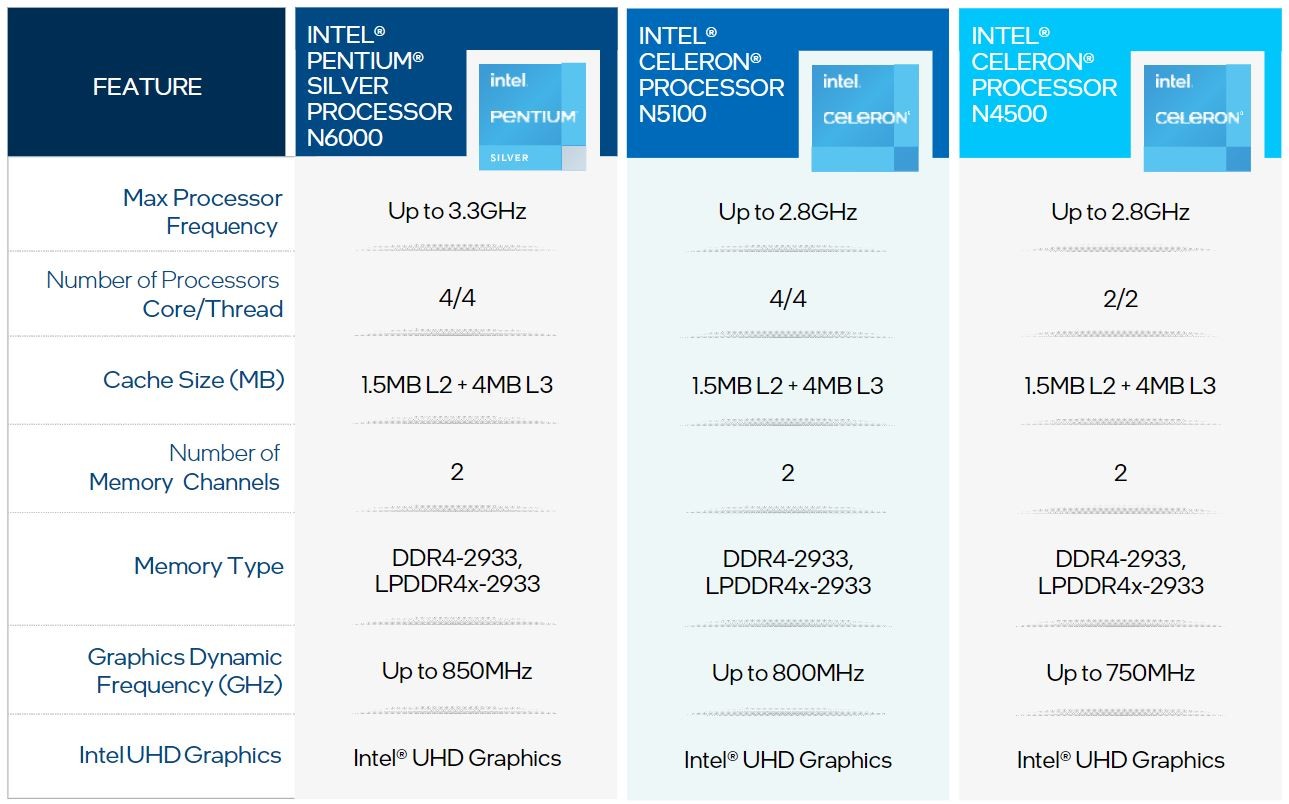This screenshot has height=804, width=1289.
Task: Select the Max Processor Frequency row label
Action: click(x=203, y=212)
